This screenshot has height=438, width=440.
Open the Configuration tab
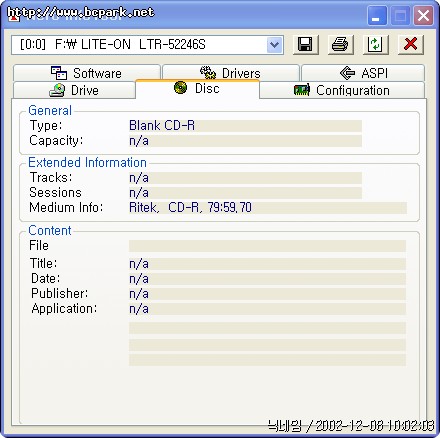342,90
